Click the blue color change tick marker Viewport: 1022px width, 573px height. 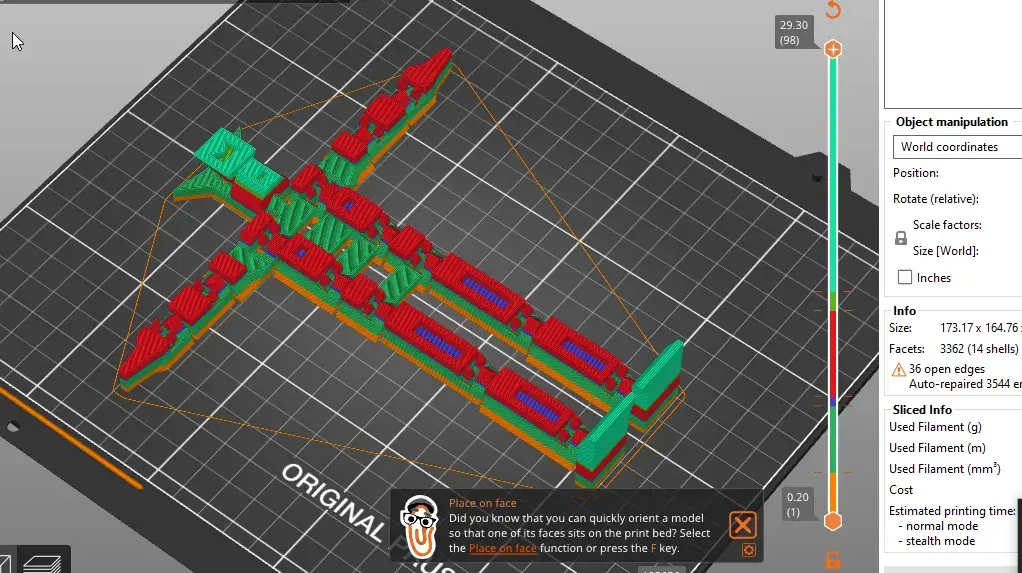[833, 402]
